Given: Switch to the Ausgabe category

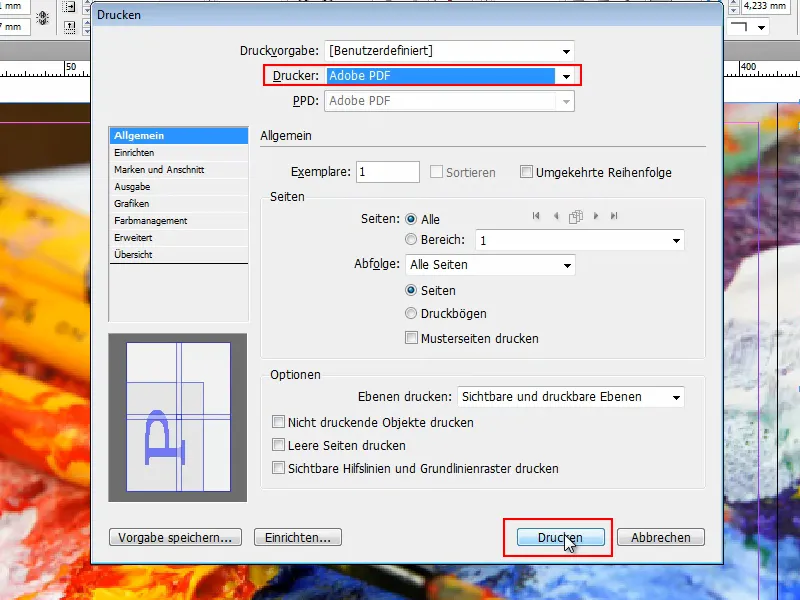Looking at the screenshot, I should click(179, 187).
